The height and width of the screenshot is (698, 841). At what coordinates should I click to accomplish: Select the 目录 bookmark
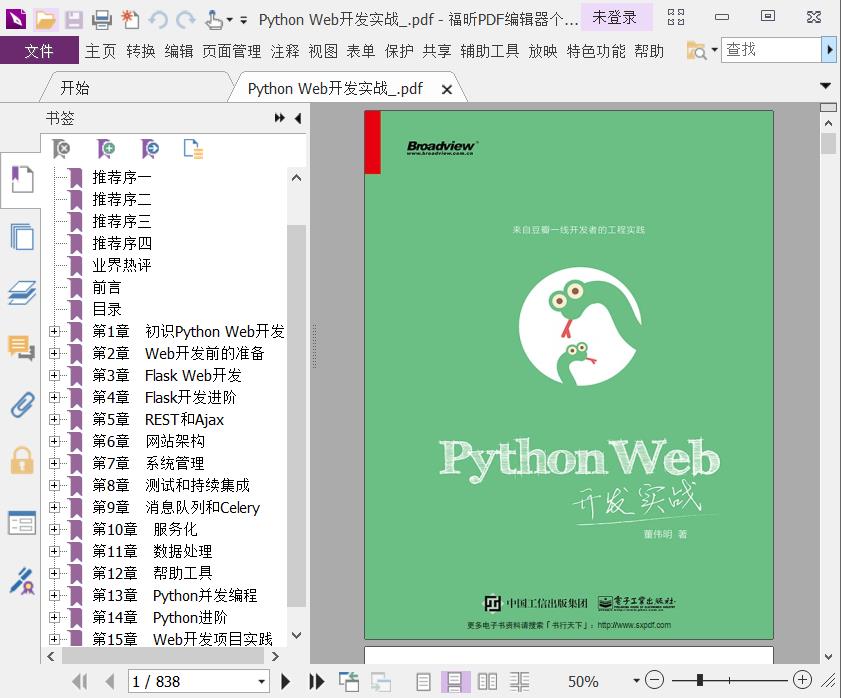pos(107,309)
